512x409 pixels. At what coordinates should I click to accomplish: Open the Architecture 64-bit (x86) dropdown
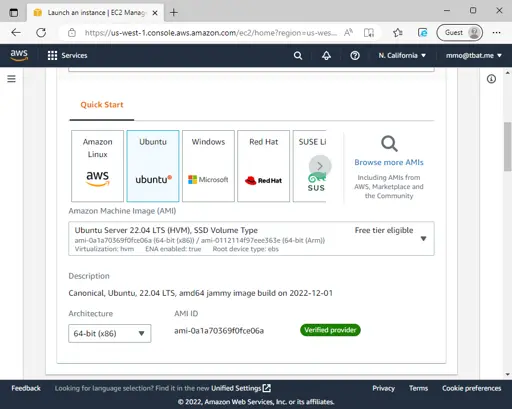(110, 333)
